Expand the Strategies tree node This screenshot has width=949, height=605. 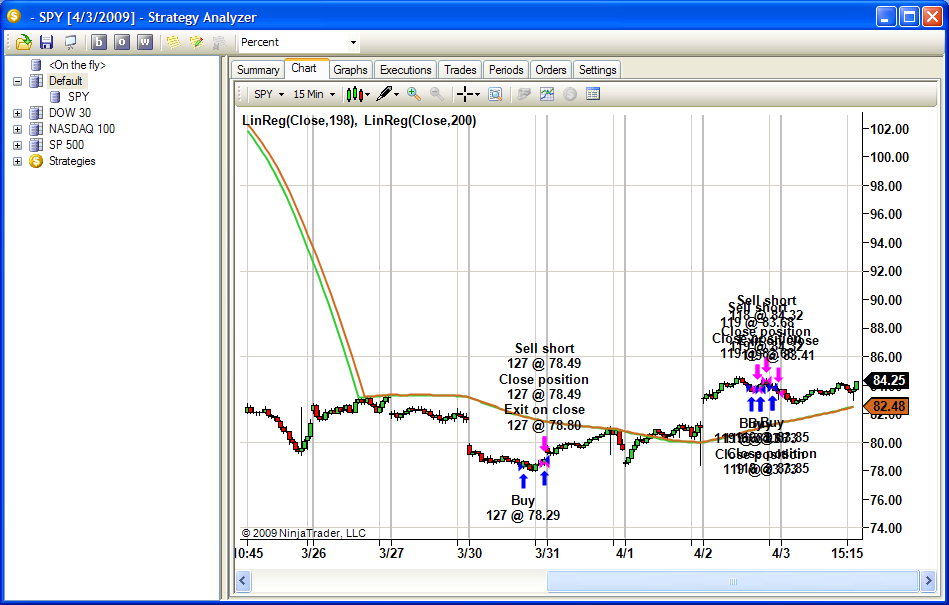click(17, 161)
